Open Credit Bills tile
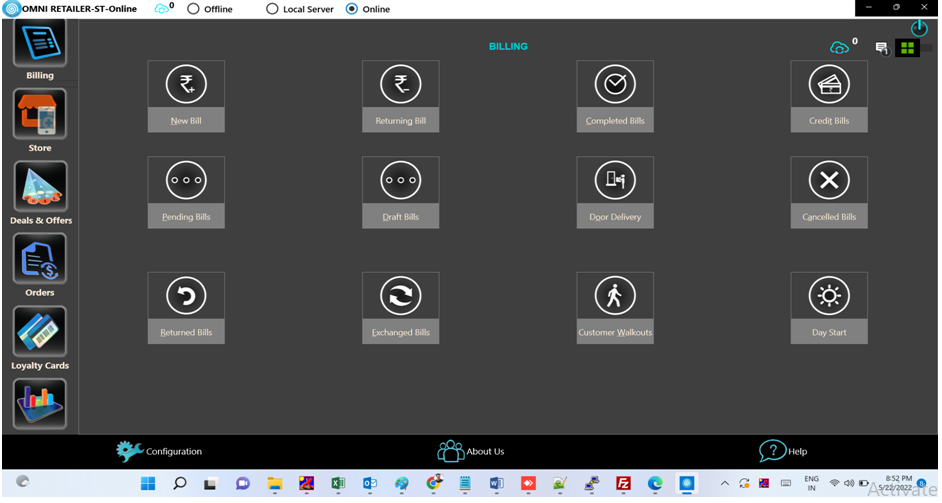Image resolution: width=942 pixels, height=503 pixels. (x=829, y=96)
